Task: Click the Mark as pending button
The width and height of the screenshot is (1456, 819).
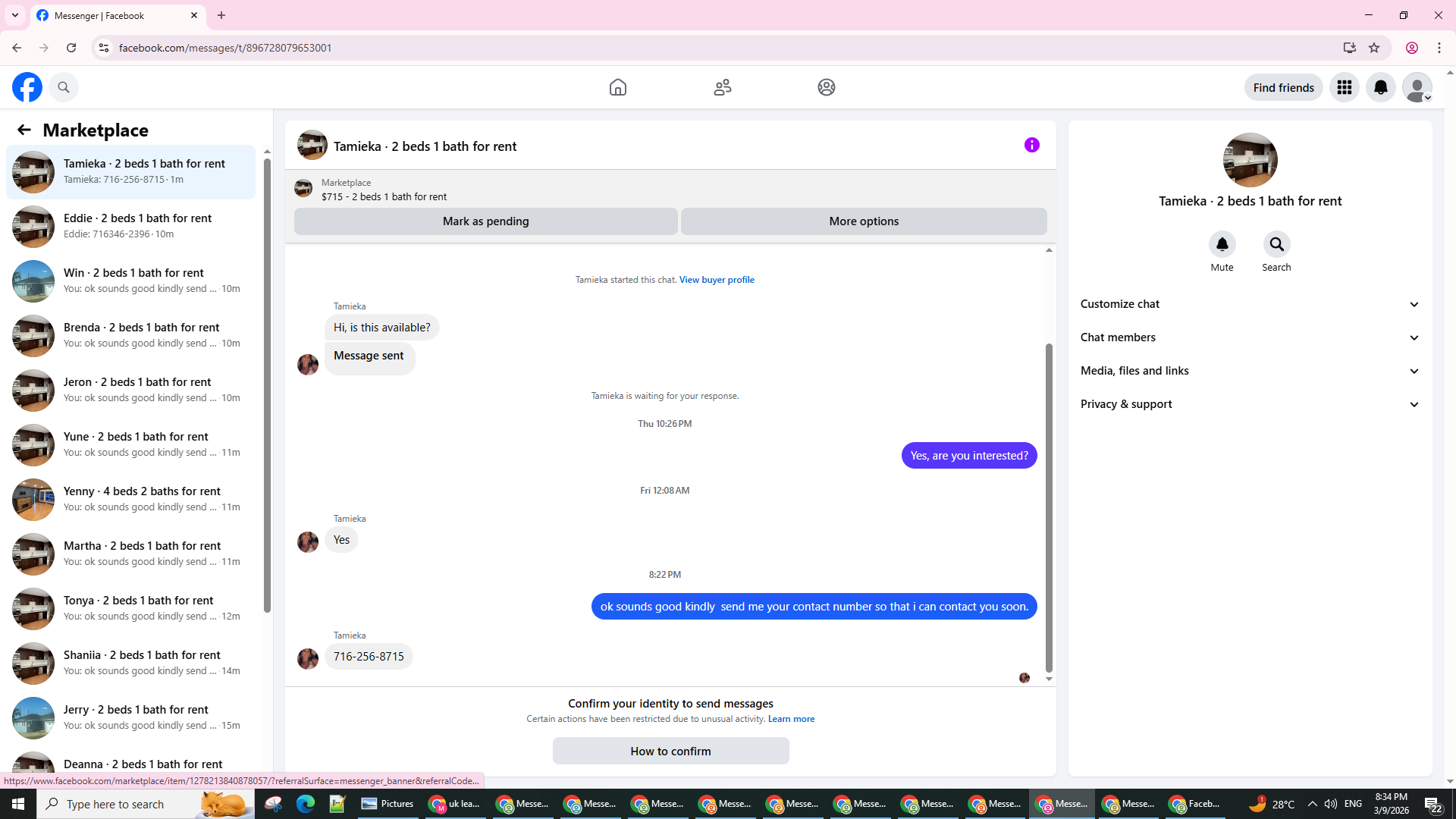Action: pos(485,221)
